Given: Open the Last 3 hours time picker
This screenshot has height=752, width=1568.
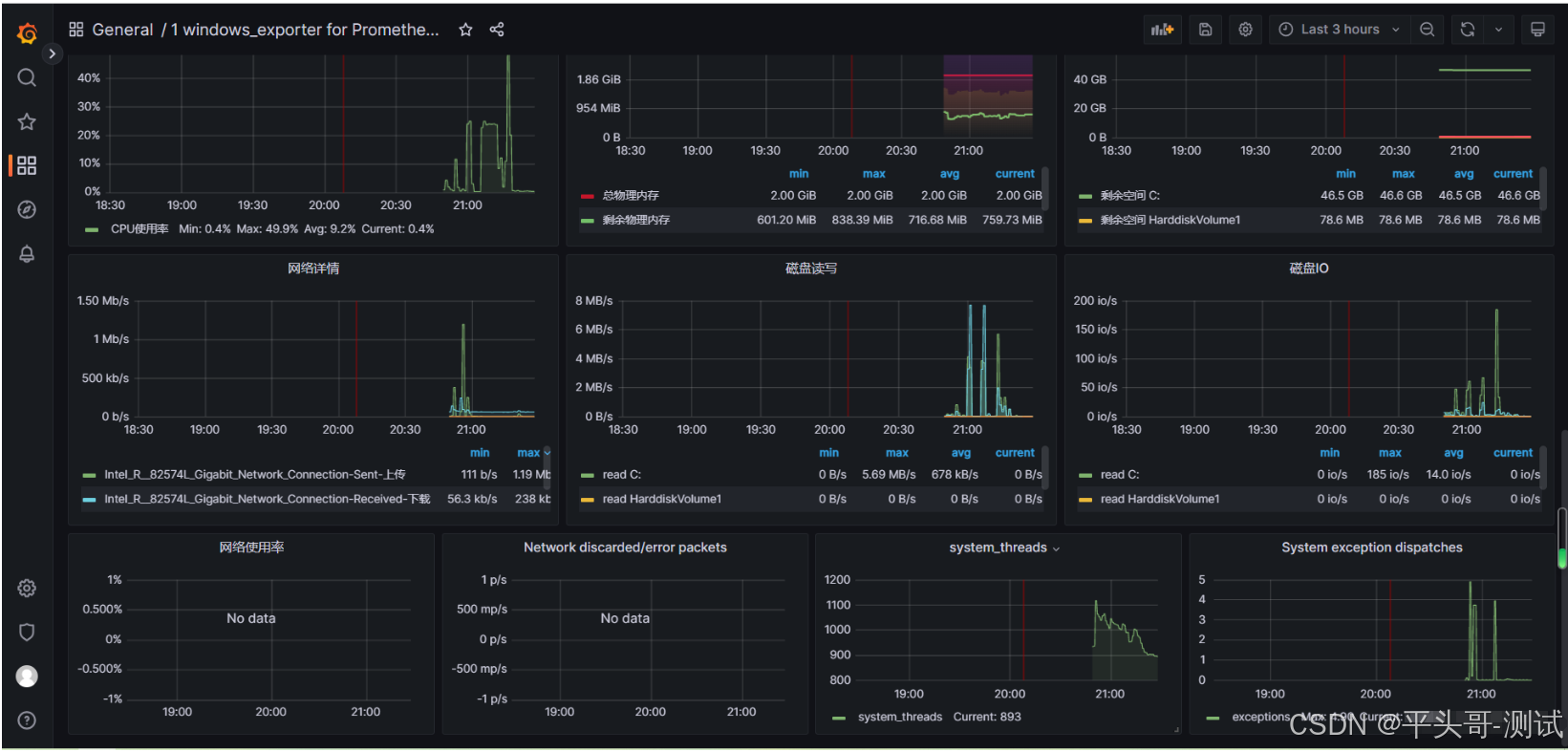Looking at the screenshot, I should pyautogui.click(x=1339, y=30).
